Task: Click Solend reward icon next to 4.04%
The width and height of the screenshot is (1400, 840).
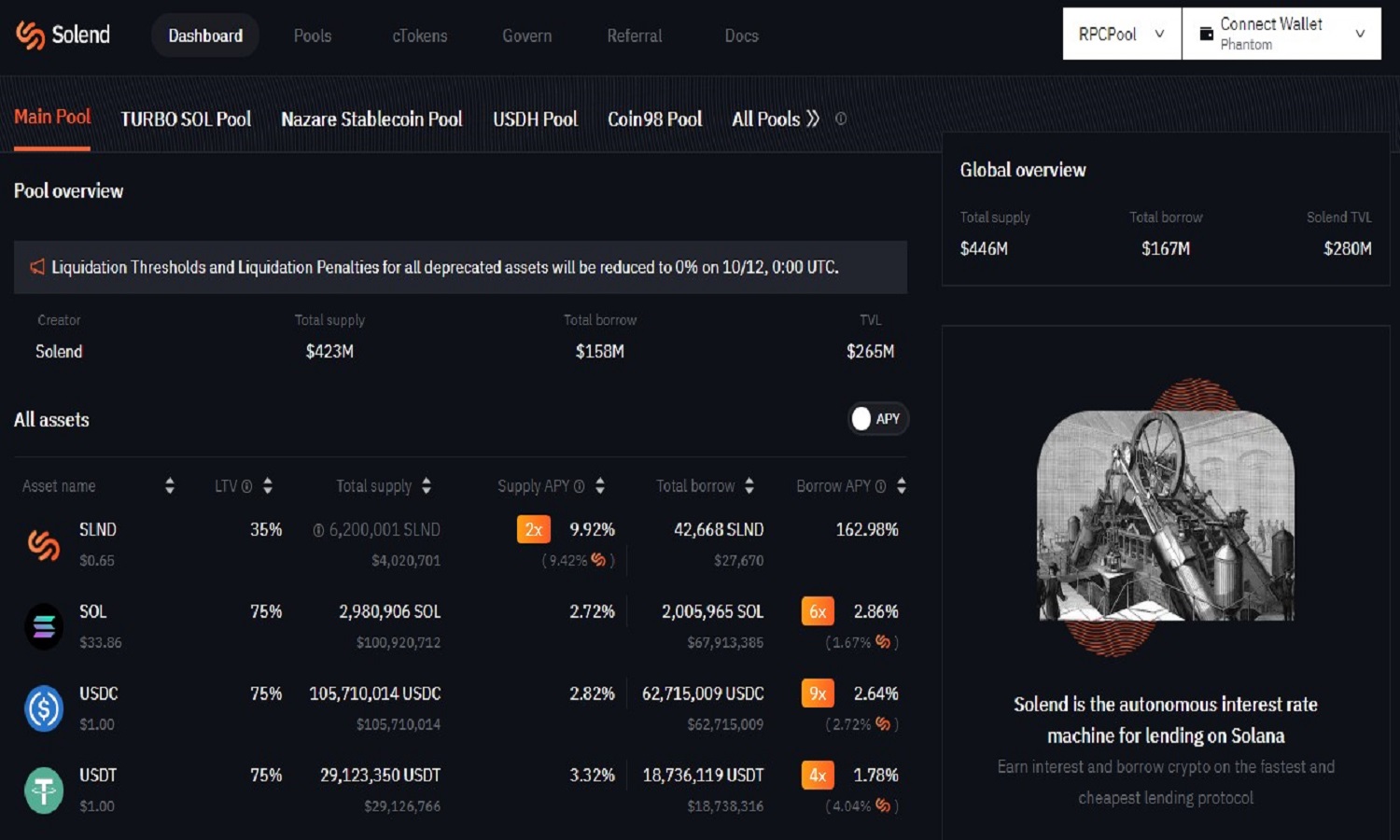Action: point(883,805)
